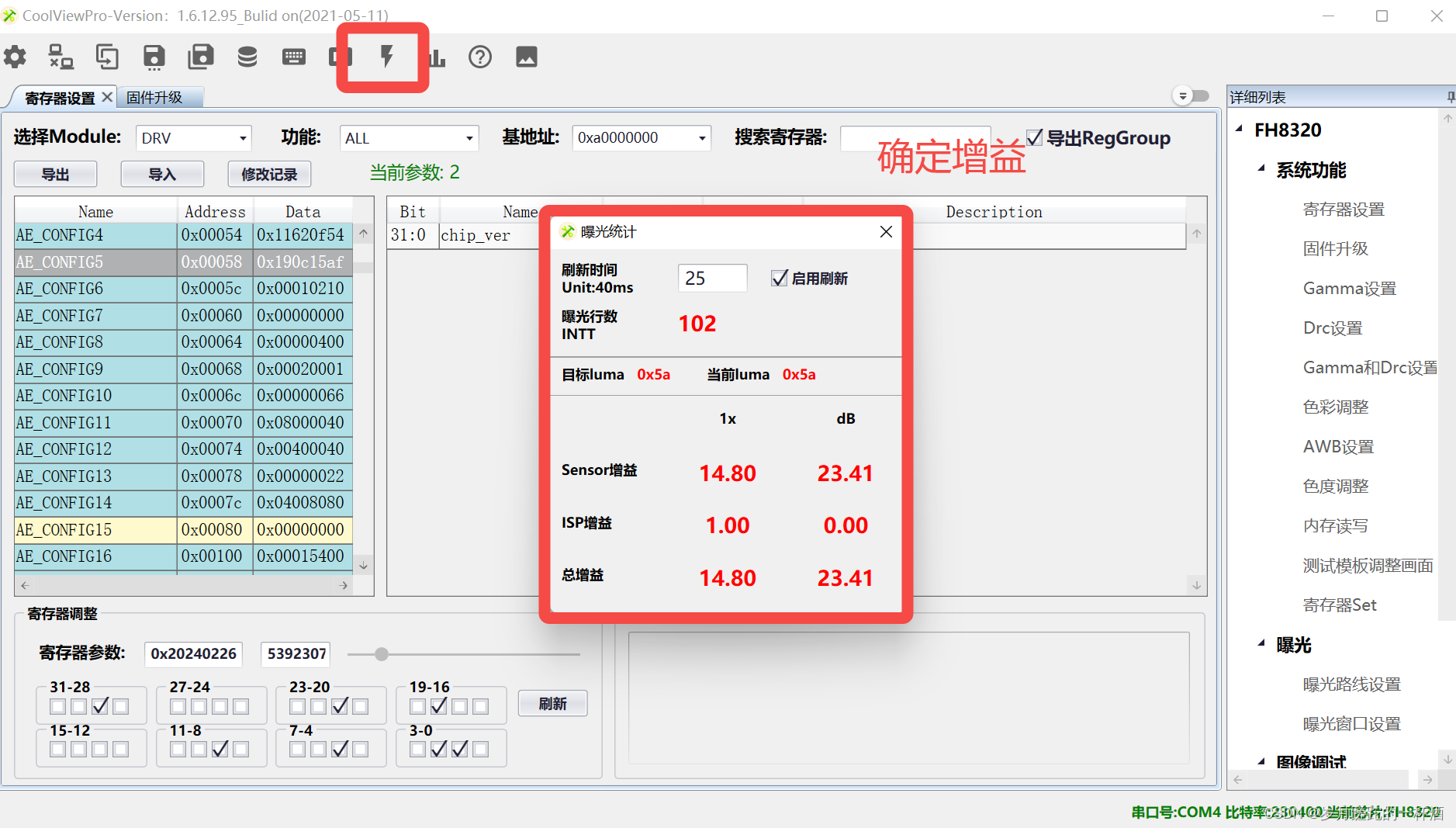
Task: Select the AE_CONFIG4 register row
Action: [184, 235]
